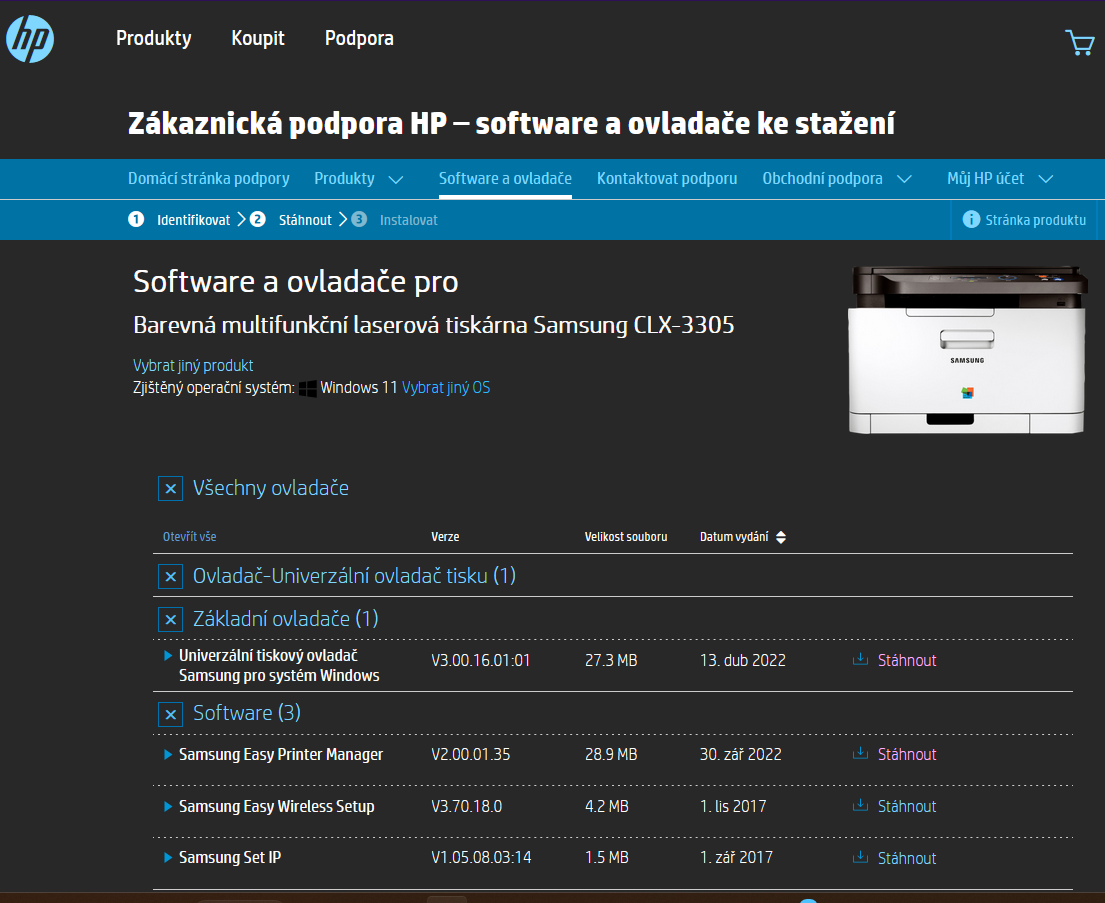Select the Kontaktovat podporu tab

(667, 179)
